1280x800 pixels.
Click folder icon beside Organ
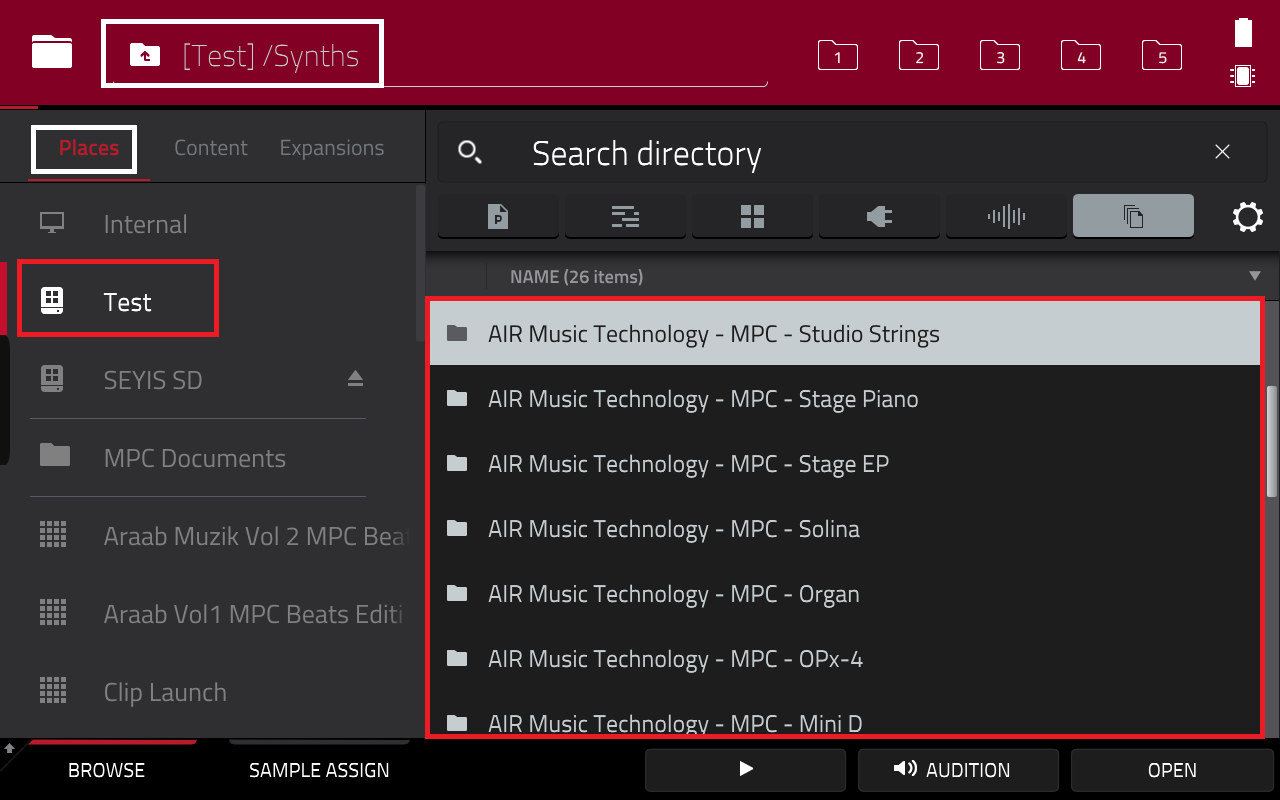tap(457, 593)
